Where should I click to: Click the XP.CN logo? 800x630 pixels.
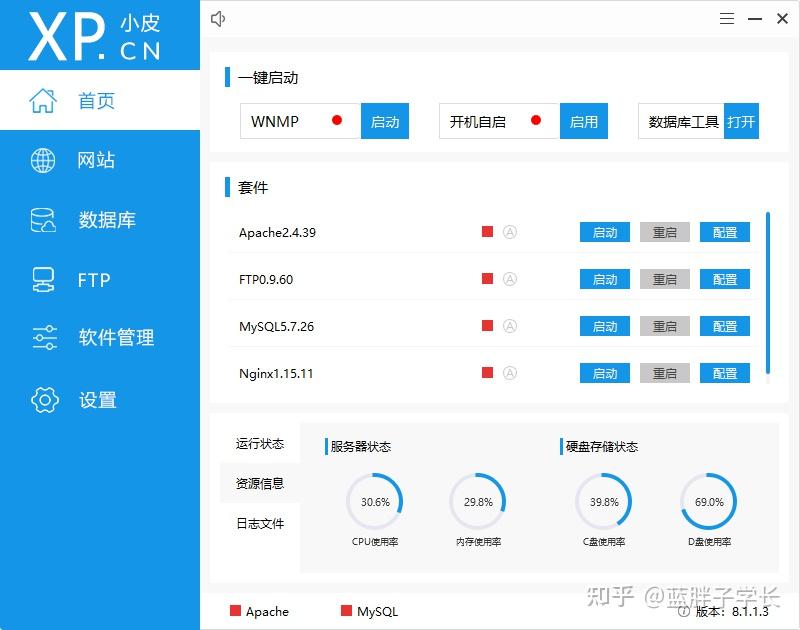coord(94,37)
